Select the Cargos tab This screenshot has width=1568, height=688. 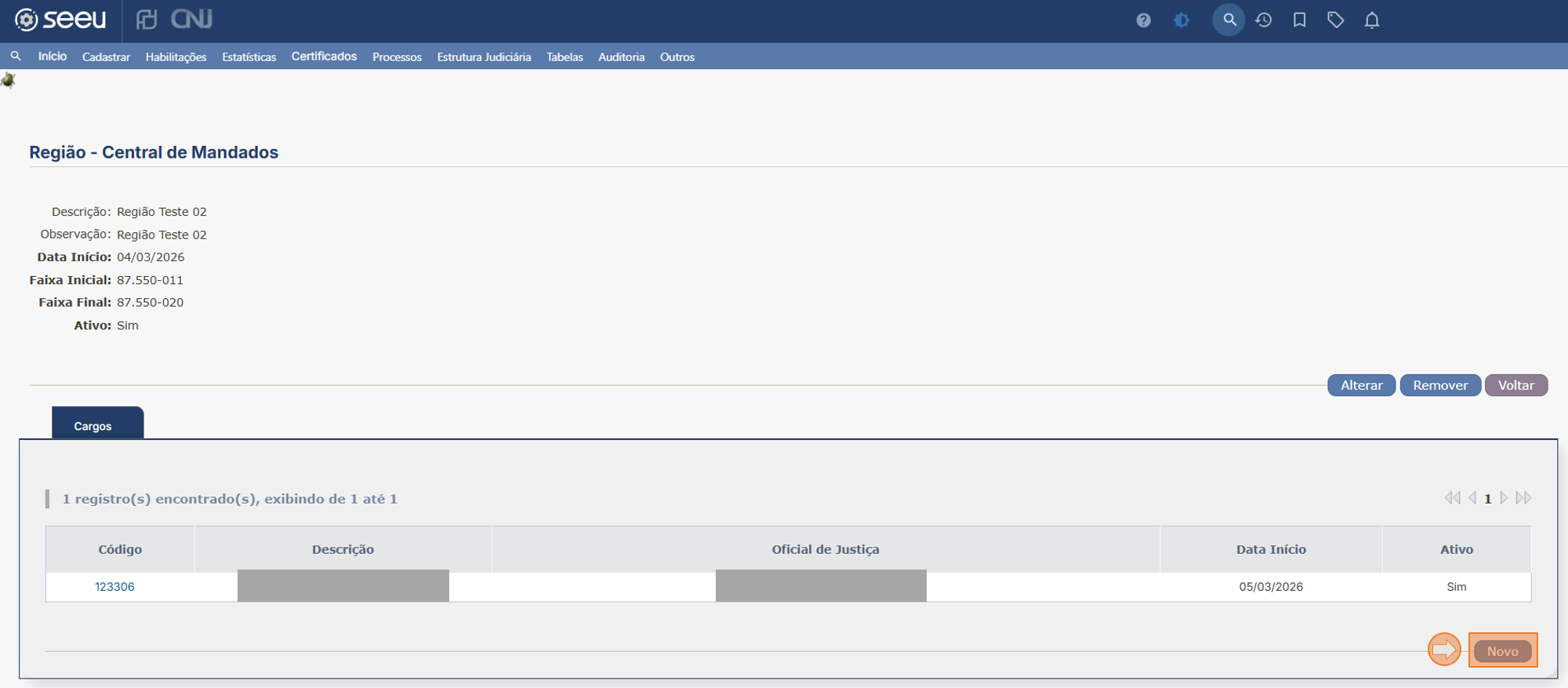click(98, 423)
